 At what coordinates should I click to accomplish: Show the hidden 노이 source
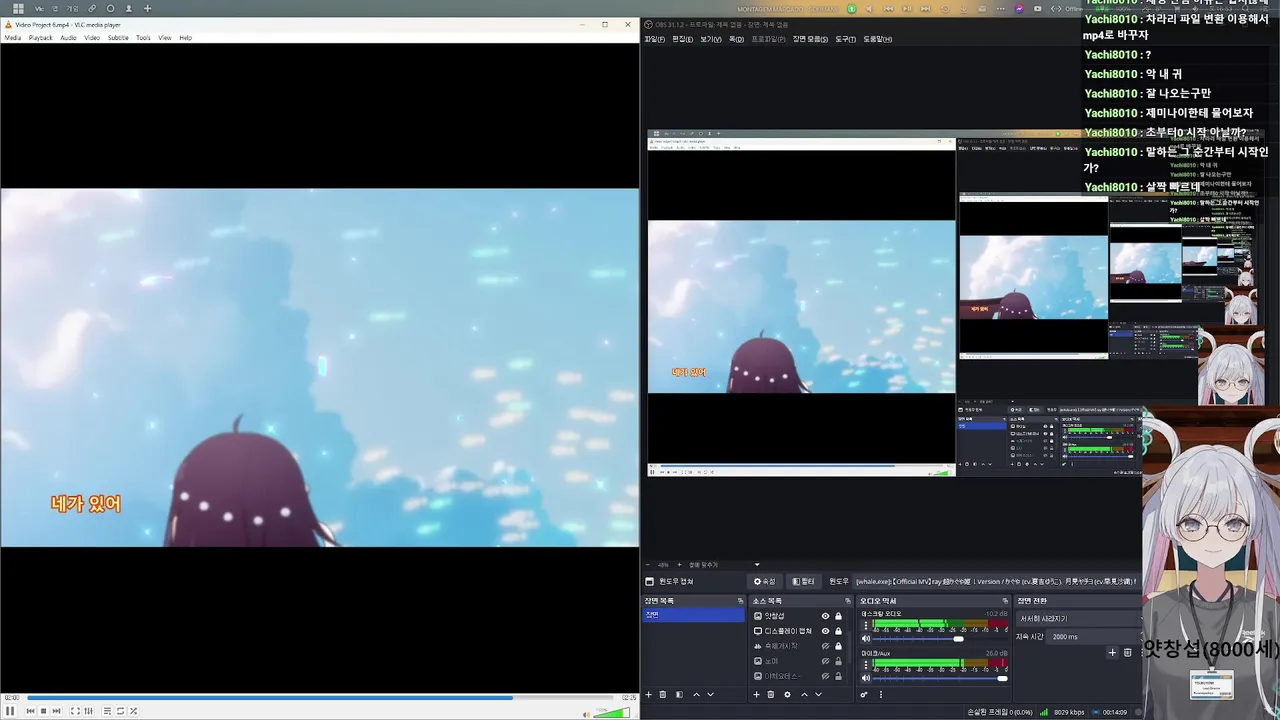[x=825, y=661]
